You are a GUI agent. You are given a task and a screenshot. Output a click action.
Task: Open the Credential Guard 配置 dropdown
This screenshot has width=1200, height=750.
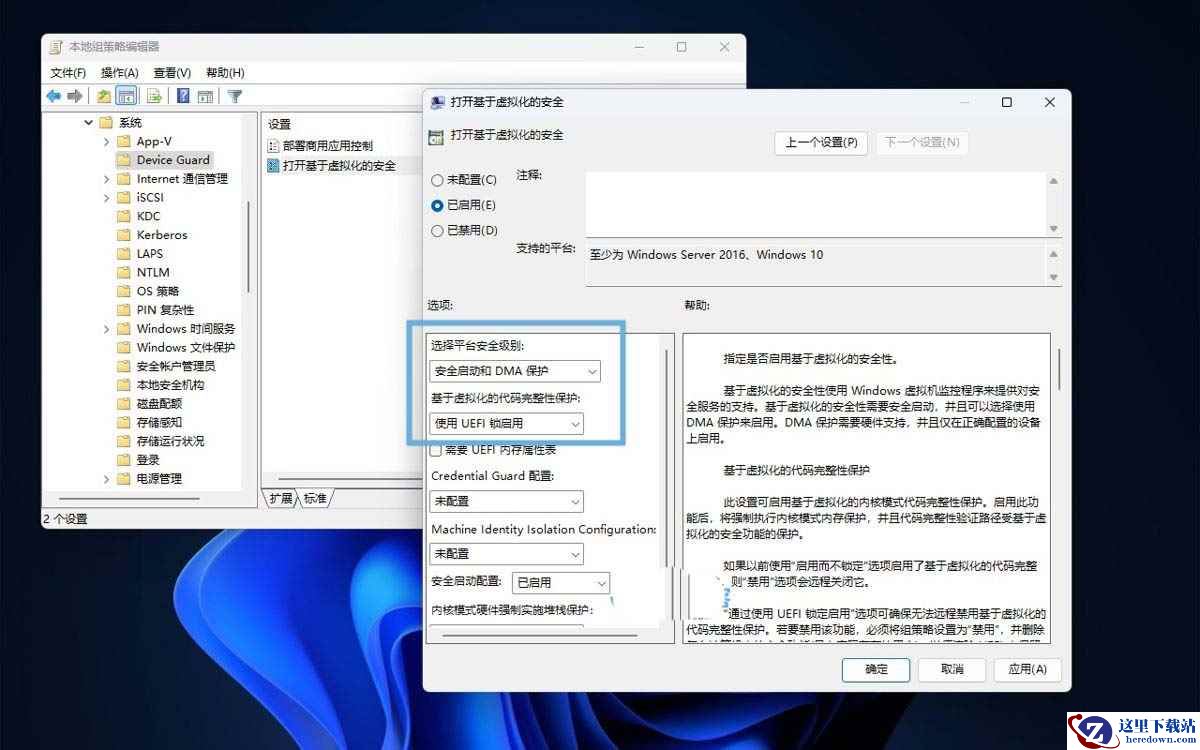507,501
